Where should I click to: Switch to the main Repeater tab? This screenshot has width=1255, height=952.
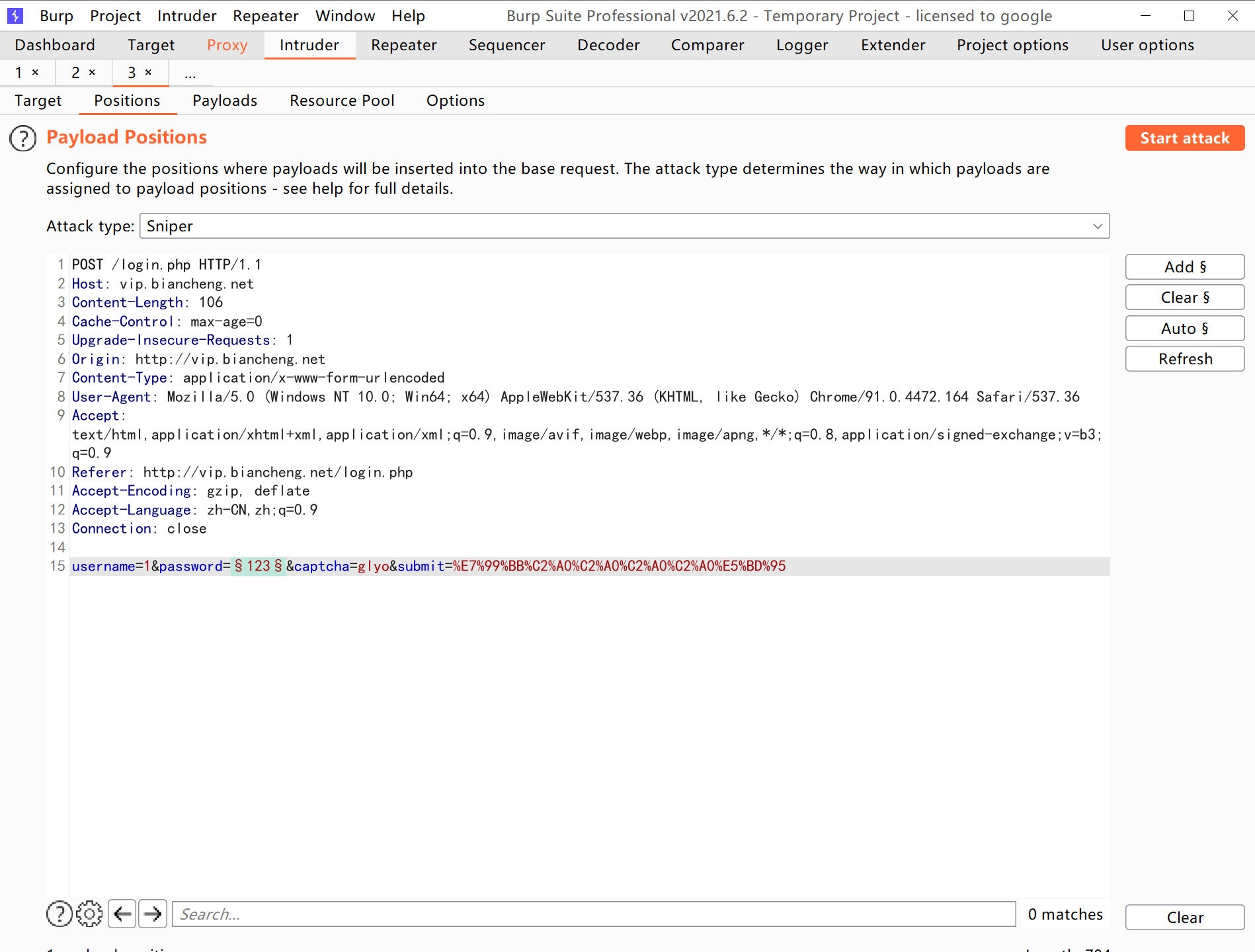404,45
